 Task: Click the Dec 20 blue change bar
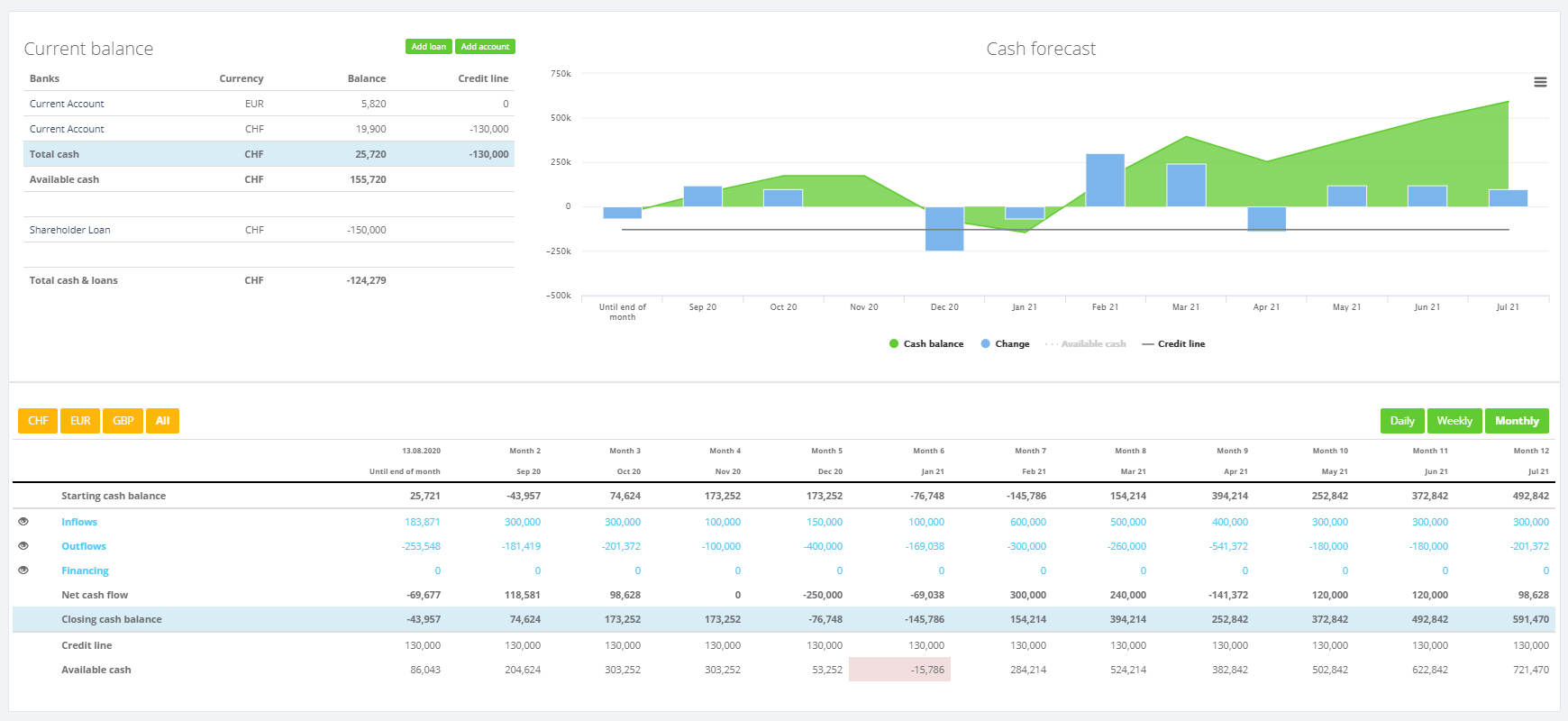point(944,229)
